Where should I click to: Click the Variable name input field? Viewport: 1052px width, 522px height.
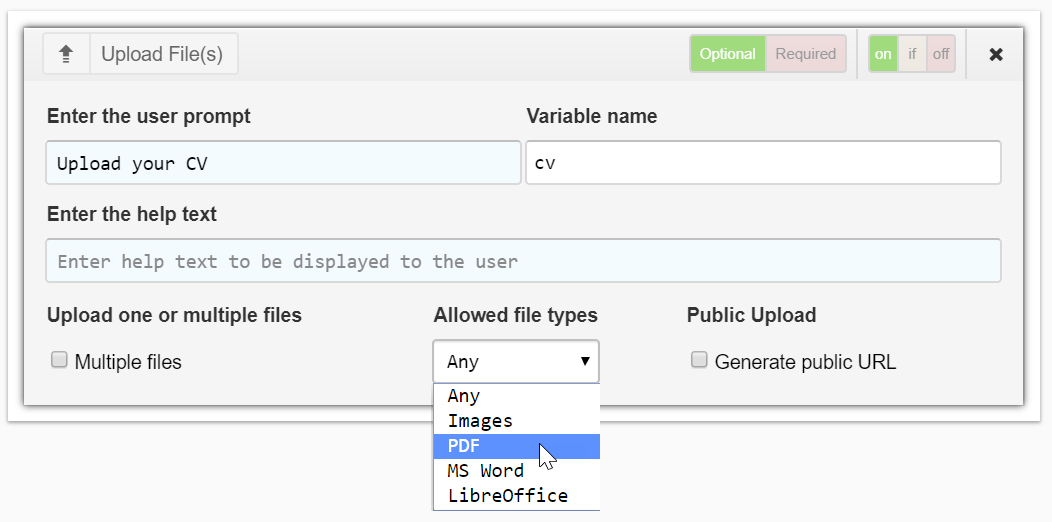click(x=763, y=163)
